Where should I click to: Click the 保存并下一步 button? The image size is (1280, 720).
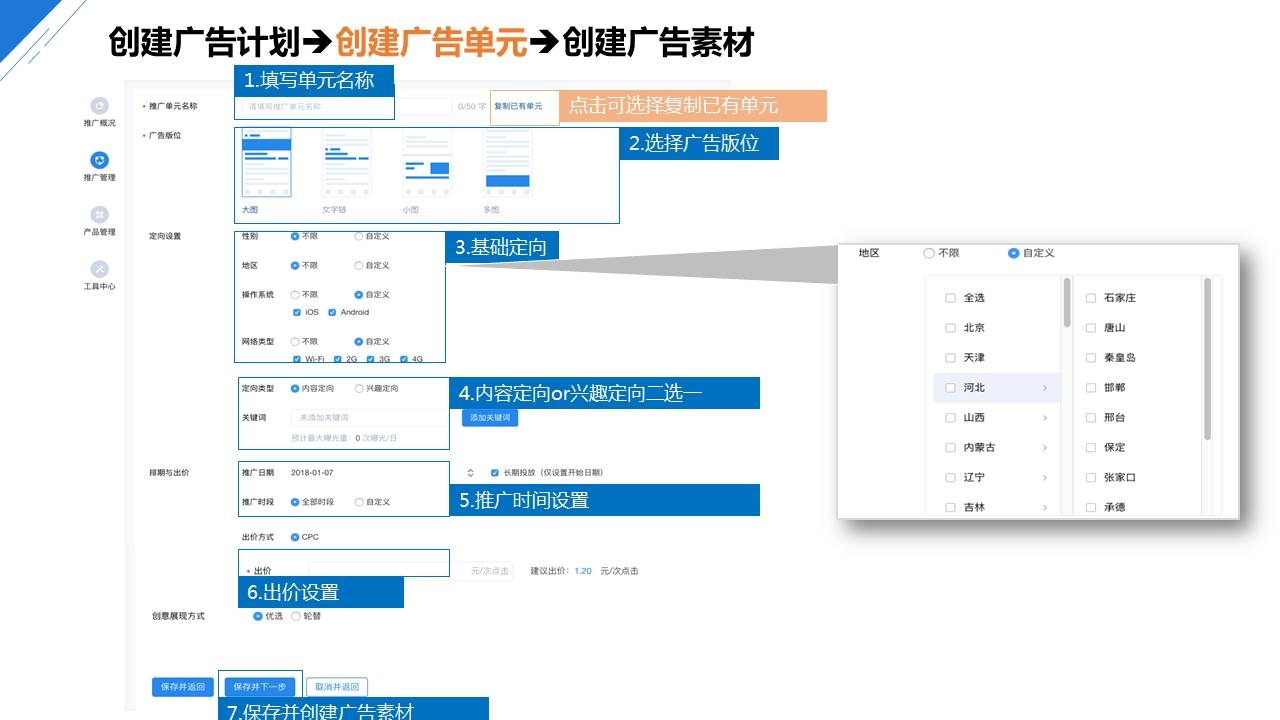coord(260,687)
